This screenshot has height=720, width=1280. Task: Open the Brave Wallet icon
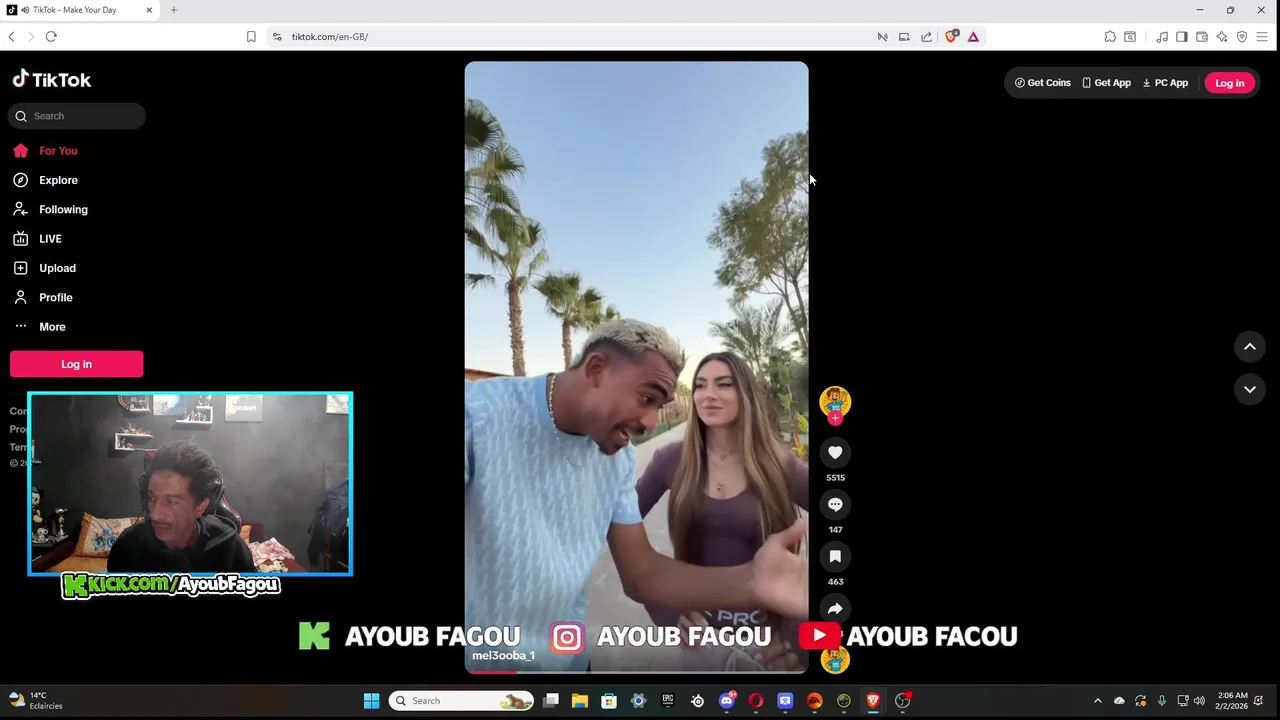tap(1202, 37)
